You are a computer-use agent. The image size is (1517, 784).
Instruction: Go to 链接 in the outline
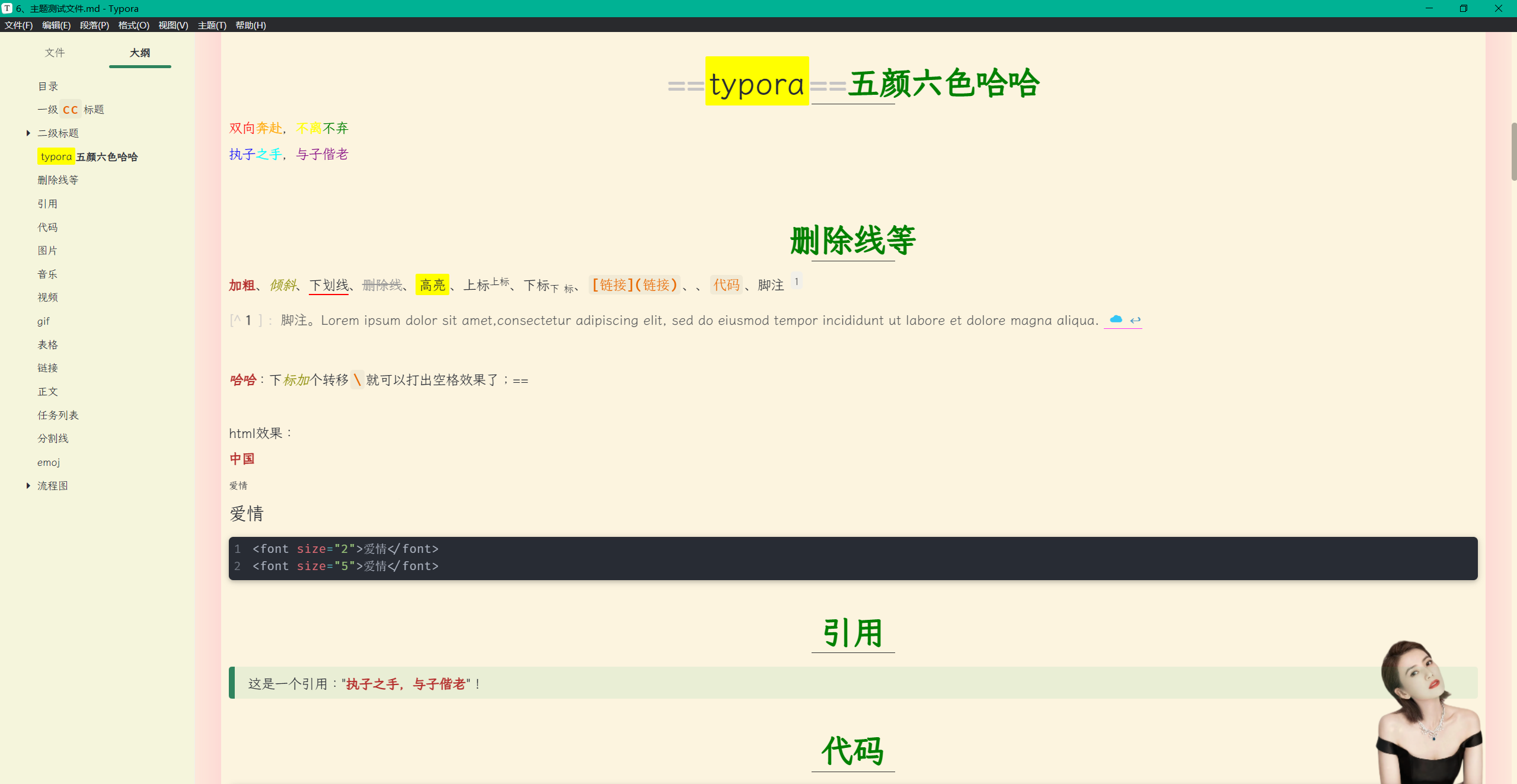click(x=48, y=368)
